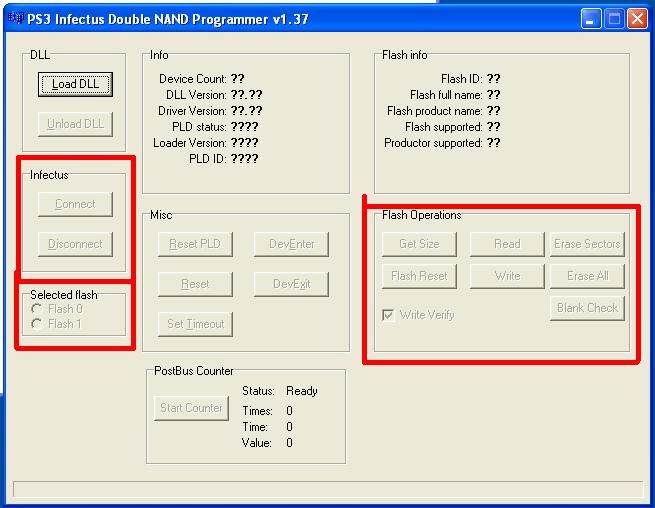Click the Blank Check button
The width and height of the screenshot is (655, 508).
coord(587,308)
